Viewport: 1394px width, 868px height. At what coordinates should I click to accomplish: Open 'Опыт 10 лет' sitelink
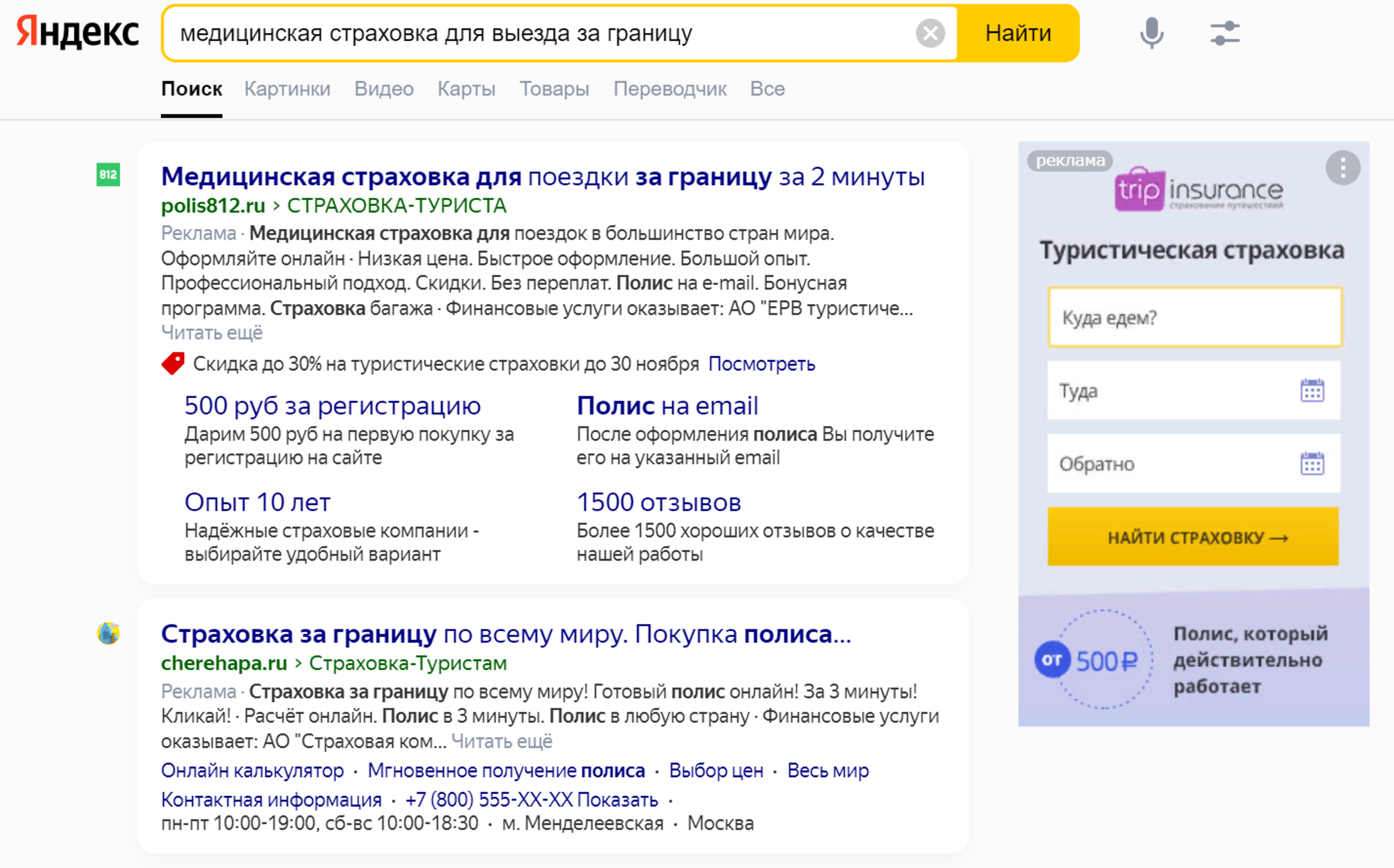click(x=257, y=502)
